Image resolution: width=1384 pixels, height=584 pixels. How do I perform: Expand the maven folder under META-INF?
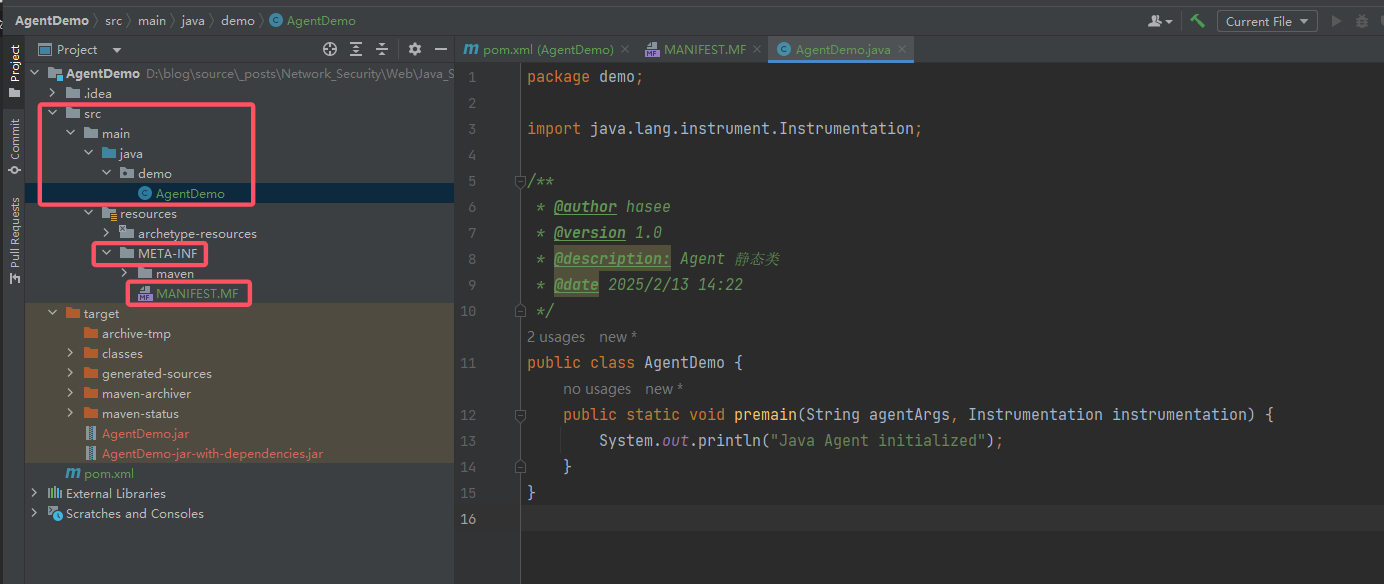[x=125, y=273]
